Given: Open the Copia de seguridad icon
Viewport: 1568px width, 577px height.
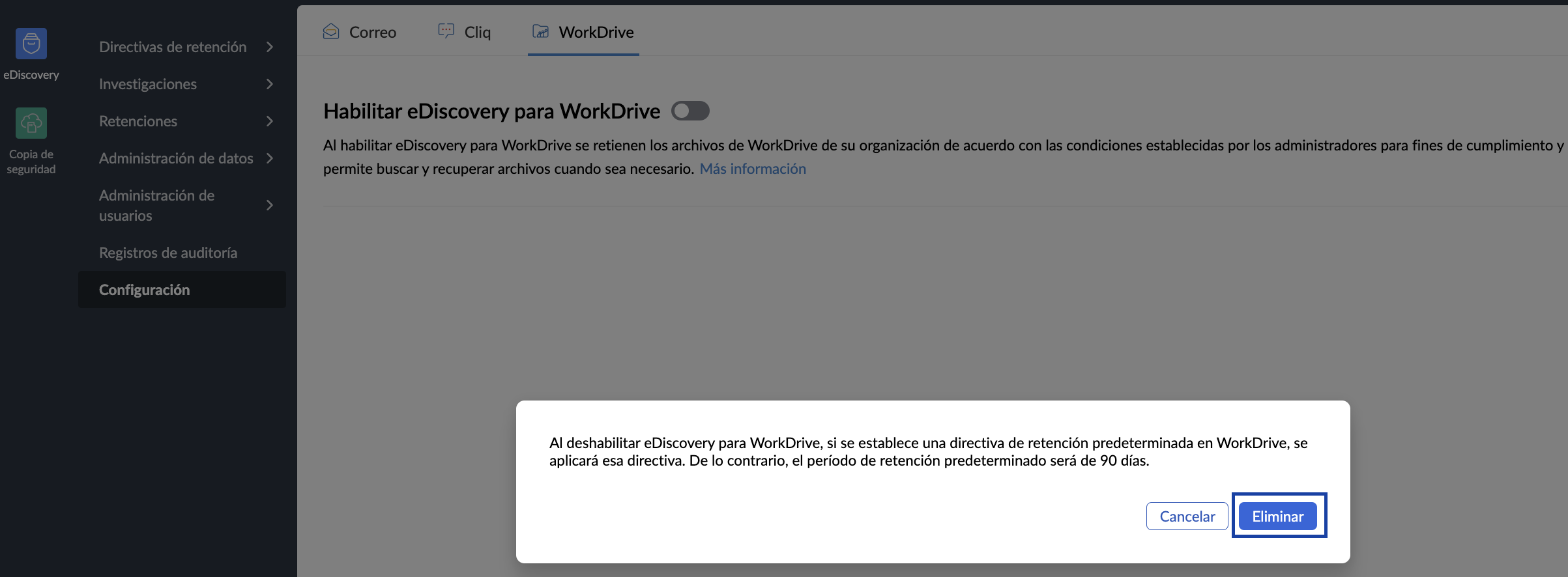Looking at the screenshot, I should tap(31, 123).
